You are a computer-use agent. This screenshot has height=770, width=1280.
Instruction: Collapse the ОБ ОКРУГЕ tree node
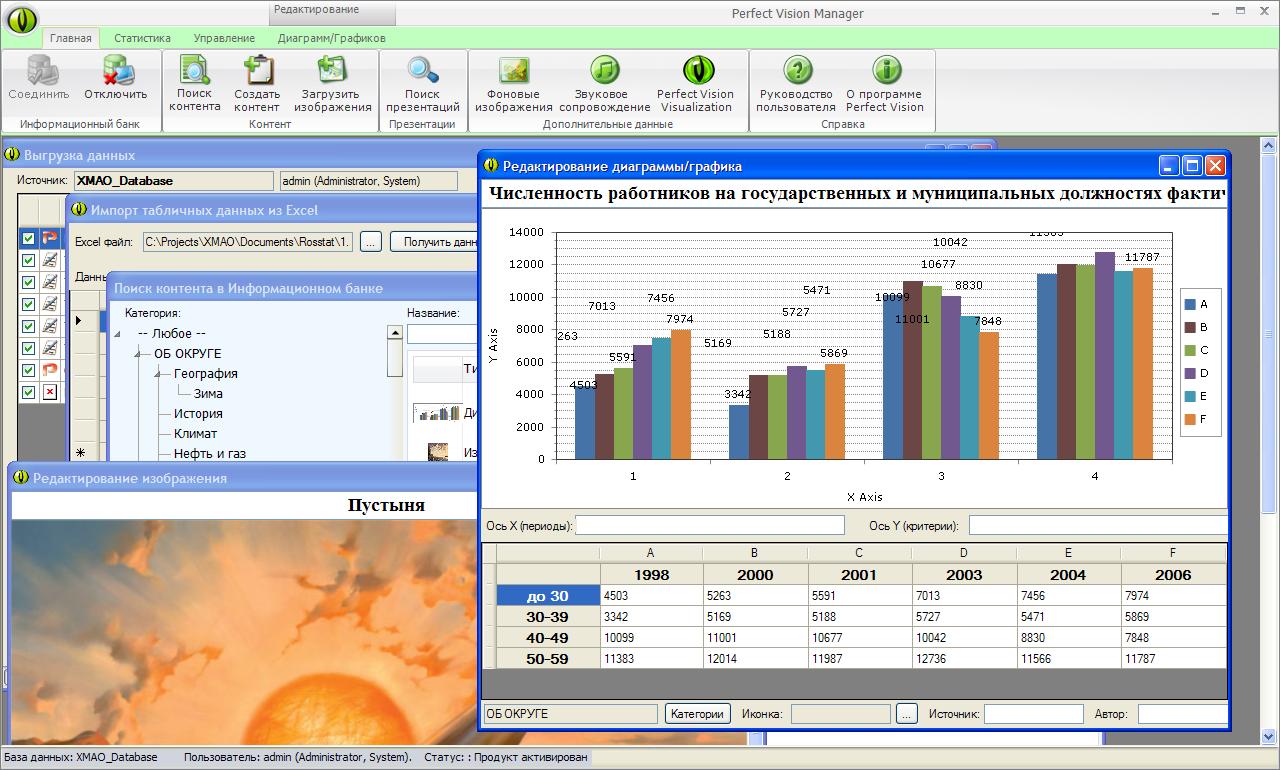(139, 354)
